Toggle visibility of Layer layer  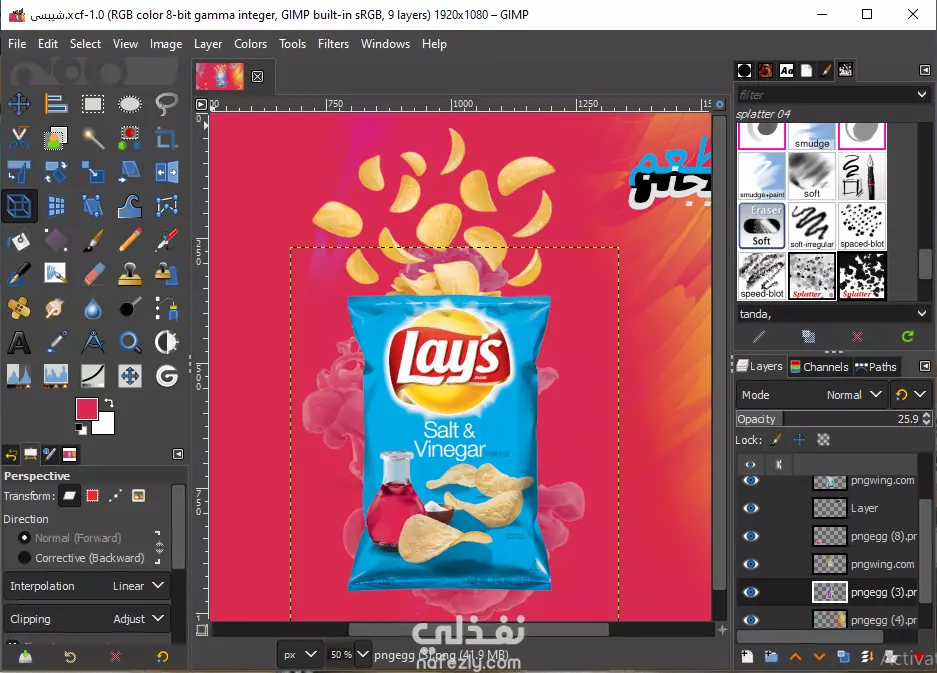(751, 508)
